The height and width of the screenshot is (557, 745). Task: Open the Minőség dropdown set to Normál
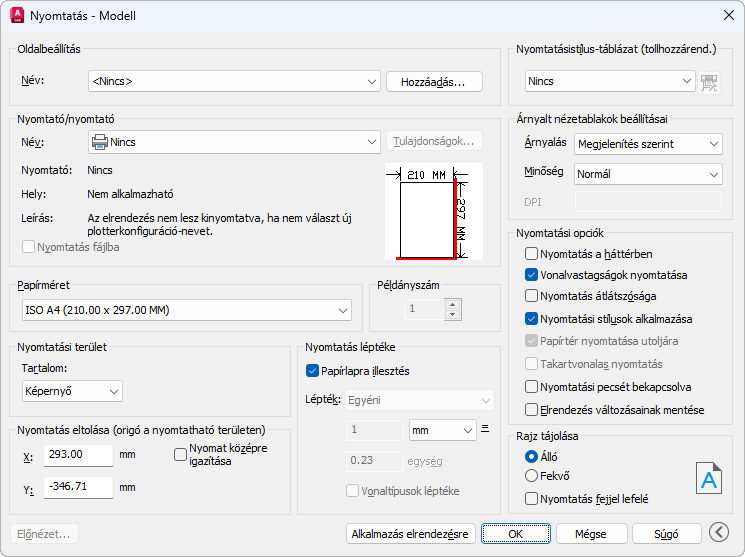648,174
